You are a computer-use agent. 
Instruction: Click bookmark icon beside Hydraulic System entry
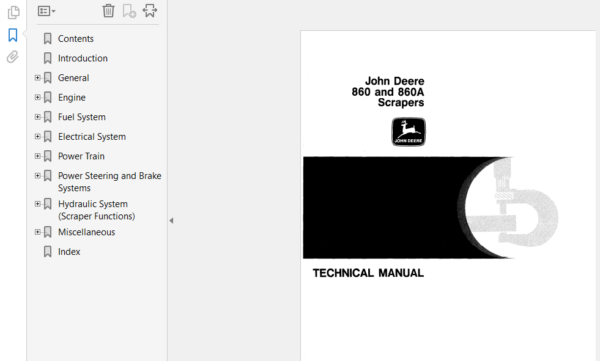(x=47, y=204)
